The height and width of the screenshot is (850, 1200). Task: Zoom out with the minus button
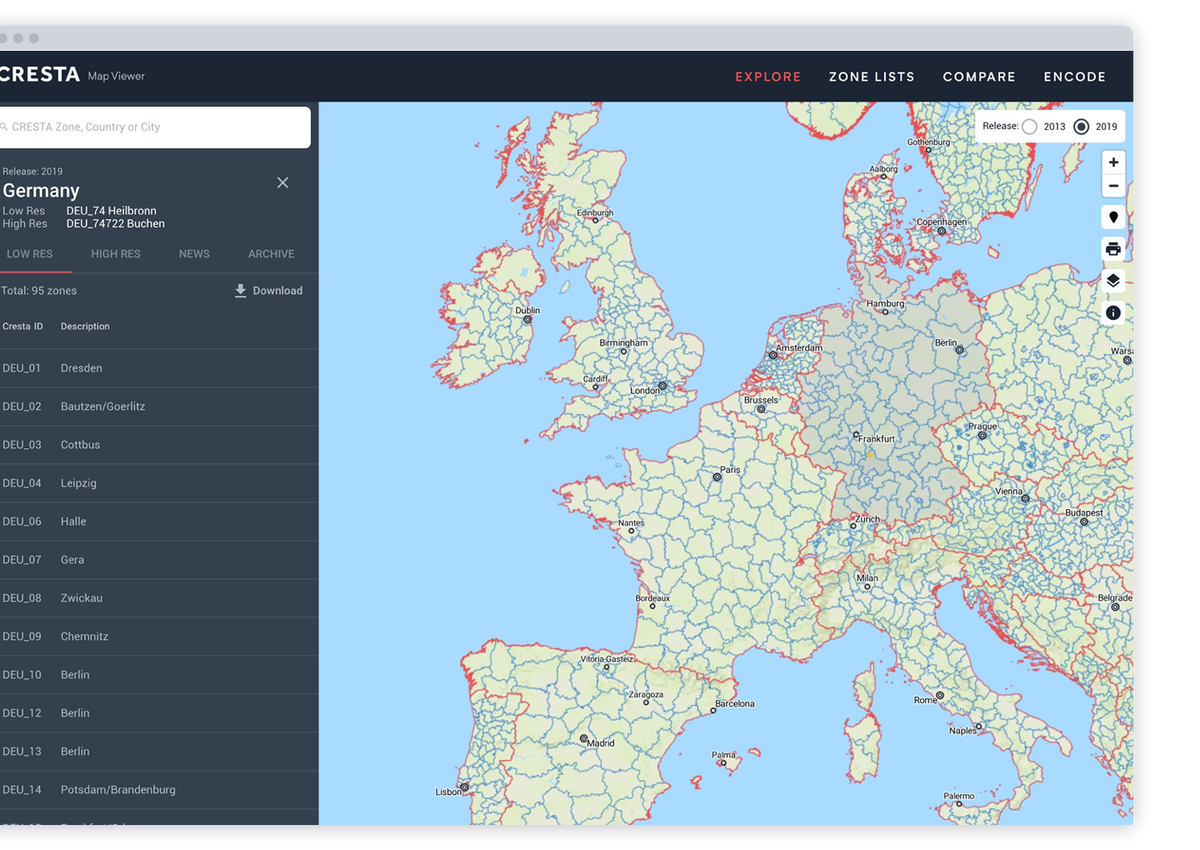click(1113, 186)
